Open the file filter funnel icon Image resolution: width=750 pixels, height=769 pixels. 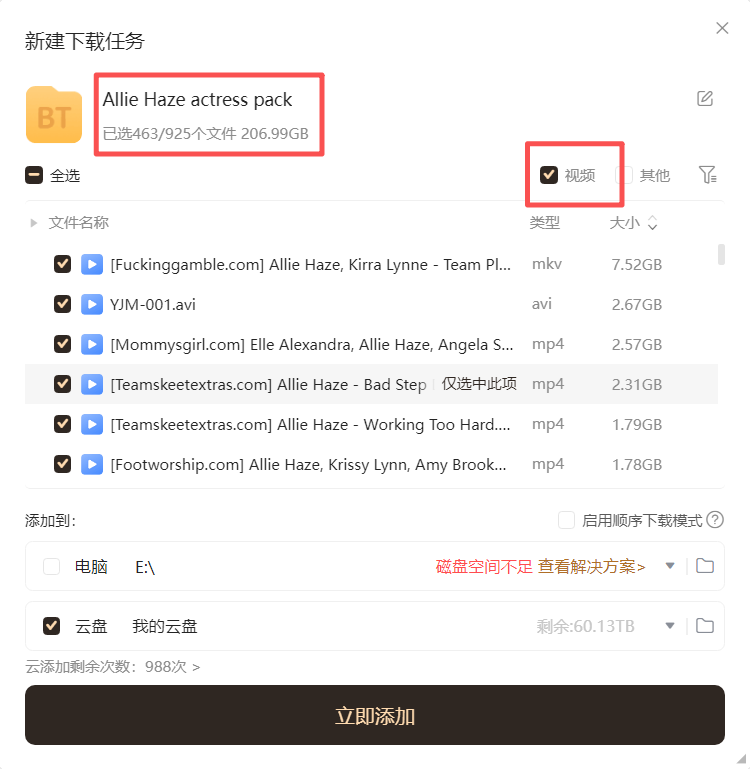pos(707,175)
